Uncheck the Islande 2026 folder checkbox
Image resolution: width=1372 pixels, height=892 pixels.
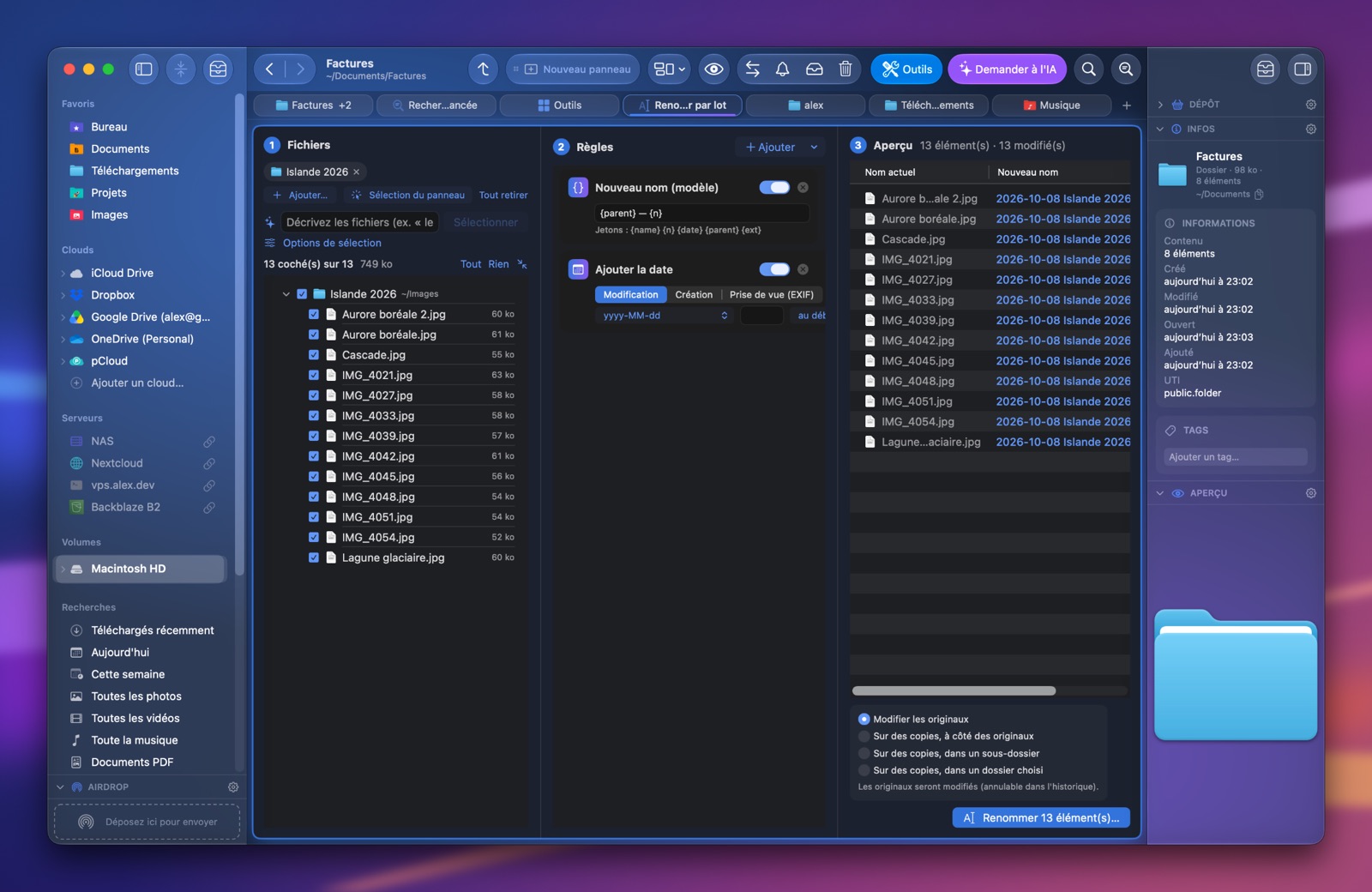(302, 294)
